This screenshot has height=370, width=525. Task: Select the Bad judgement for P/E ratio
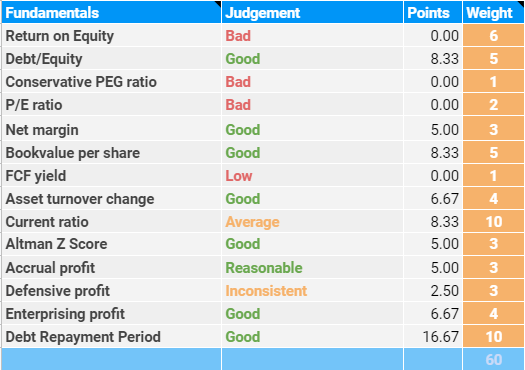click(238, 105)
